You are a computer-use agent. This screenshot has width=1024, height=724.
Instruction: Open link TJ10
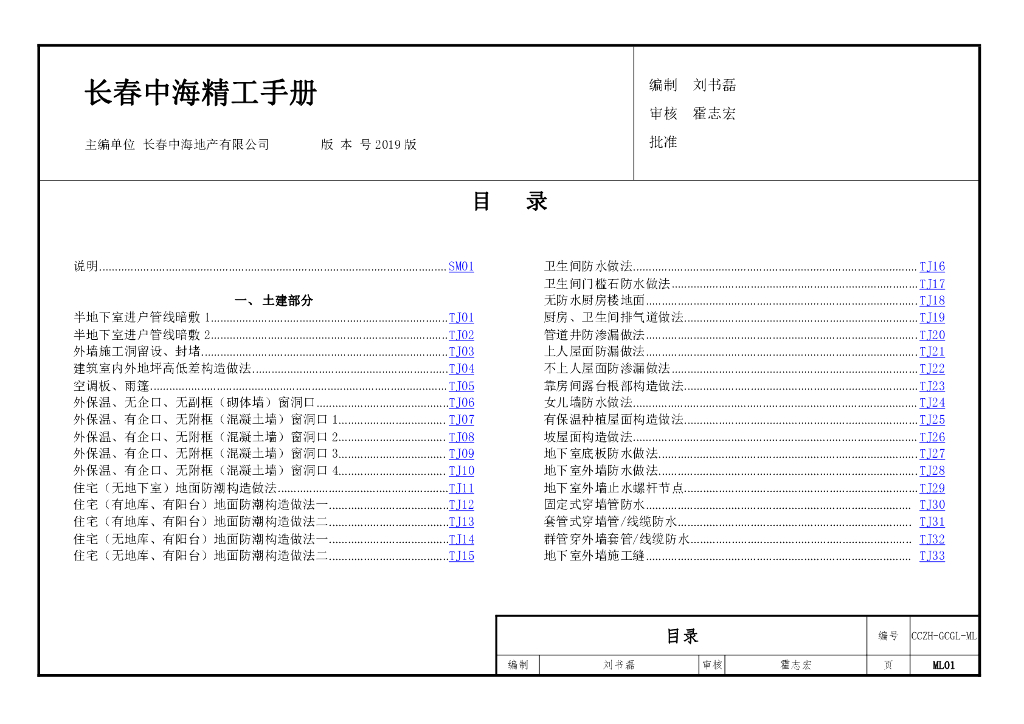(x=461, y=471)
